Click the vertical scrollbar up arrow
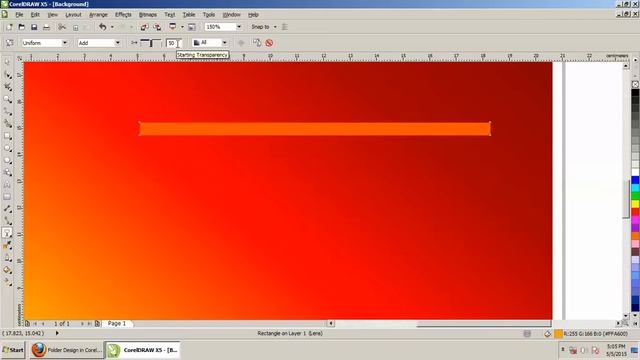Viewport: 640px width, 360px height. point(626,66)
